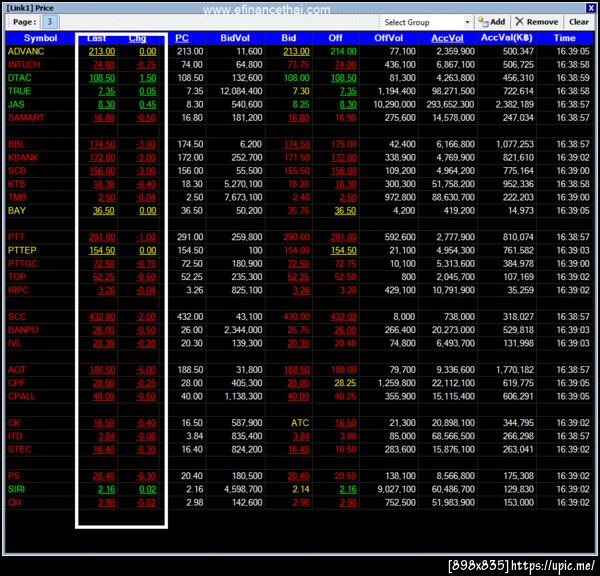This screenshot has width=600, height=576.
Task: Click CPF offer price 28.25
Action: (345, 383)
